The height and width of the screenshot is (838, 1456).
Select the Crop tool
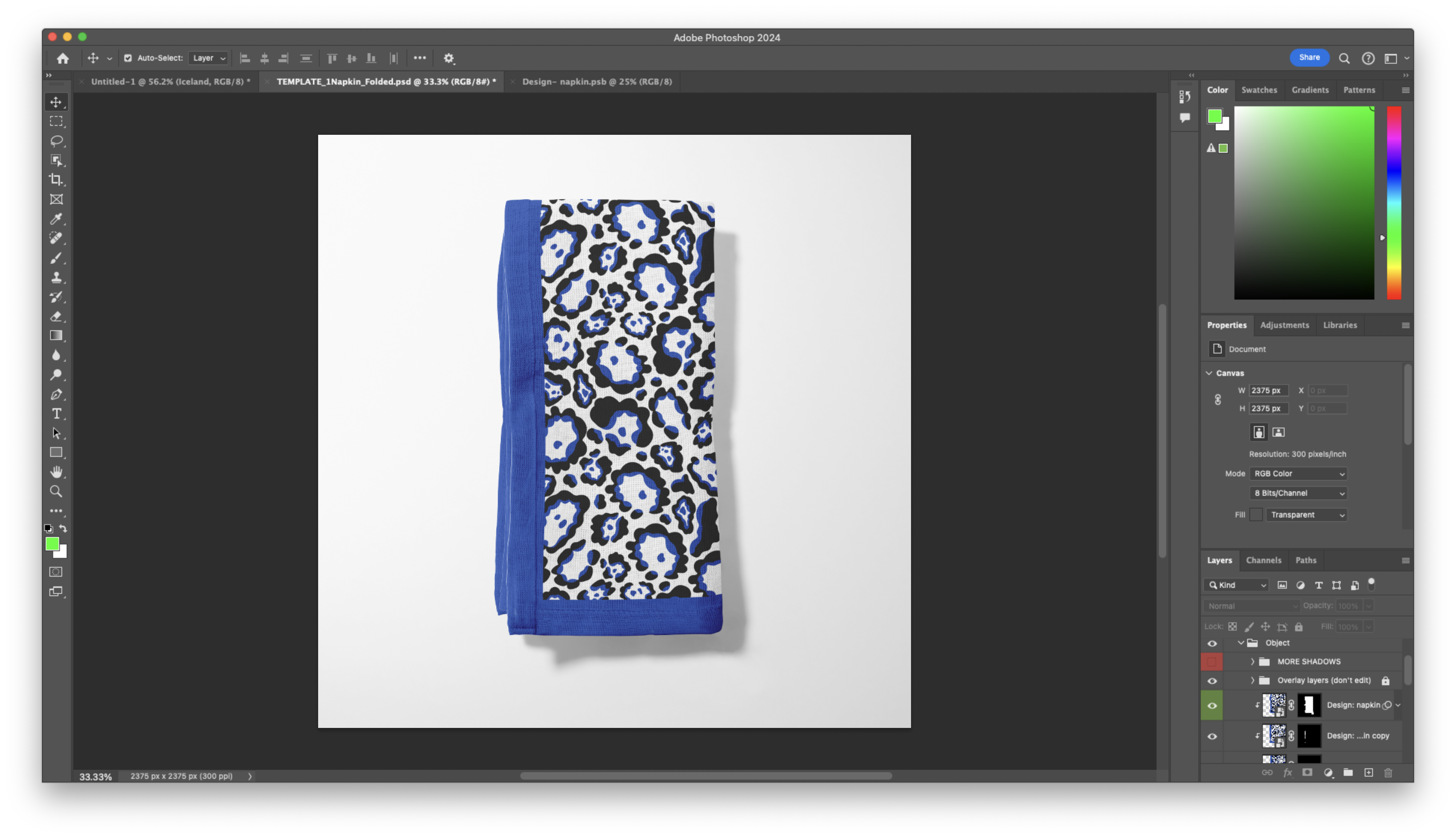point(56,180)
